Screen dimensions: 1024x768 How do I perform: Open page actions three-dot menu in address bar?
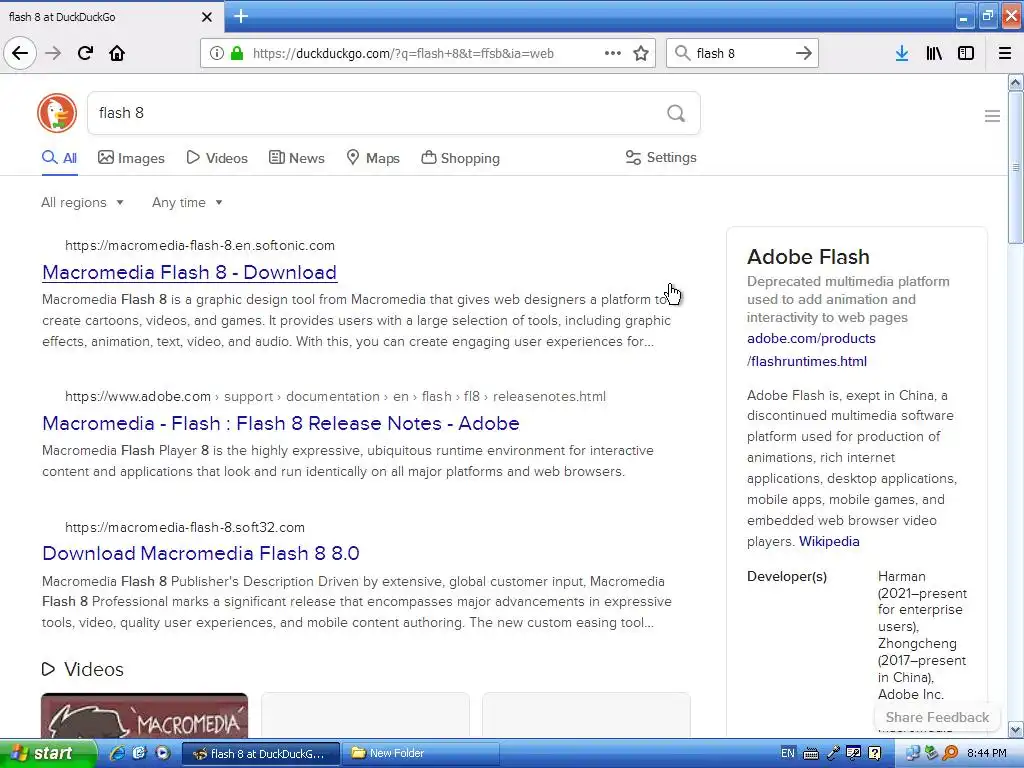tap(613, 53)
